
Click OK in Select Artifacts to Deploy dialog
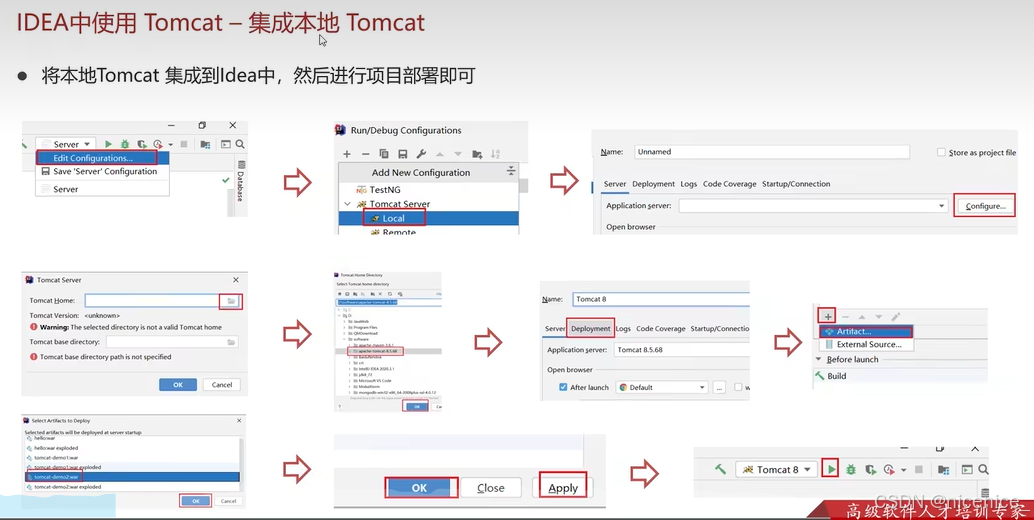(x=196, y=501)
